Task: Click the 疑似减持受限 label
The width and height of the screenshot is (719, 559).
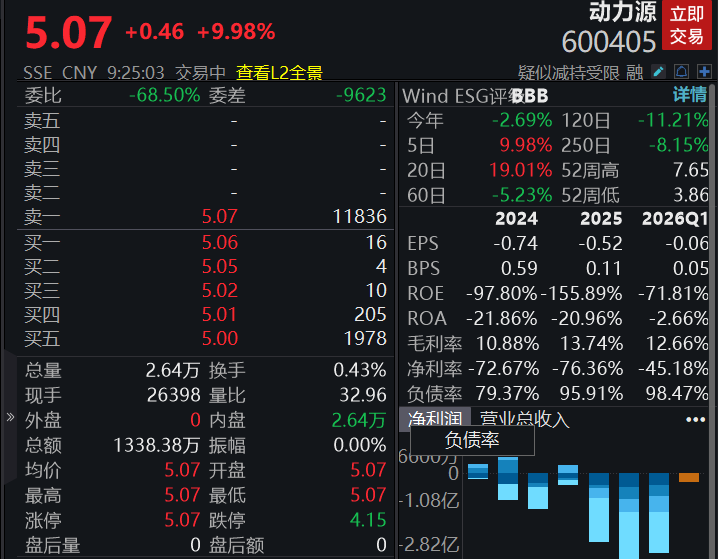Action: coord(569,72)
